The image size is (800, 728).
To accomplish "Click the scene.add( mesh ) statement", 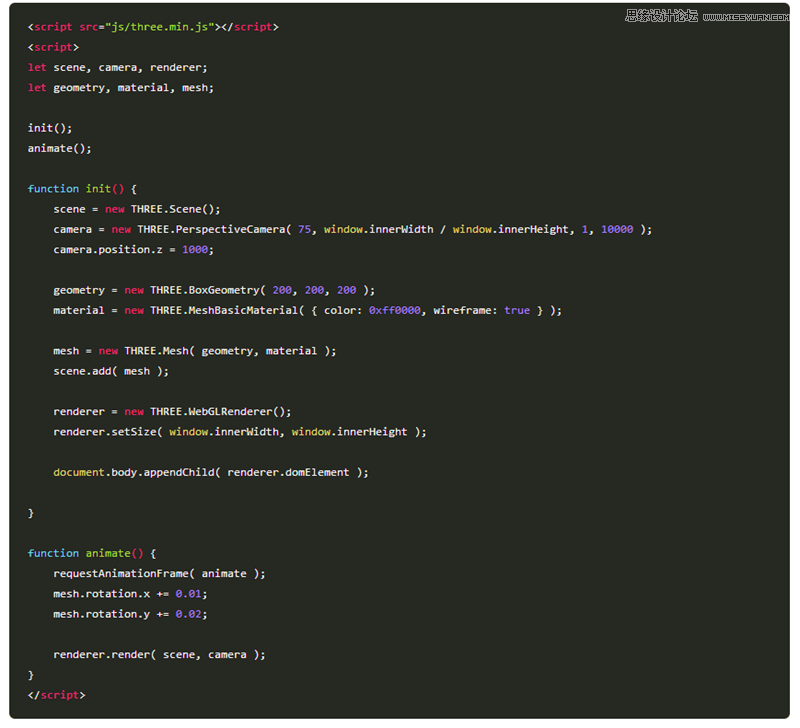I will click(111, 371).
